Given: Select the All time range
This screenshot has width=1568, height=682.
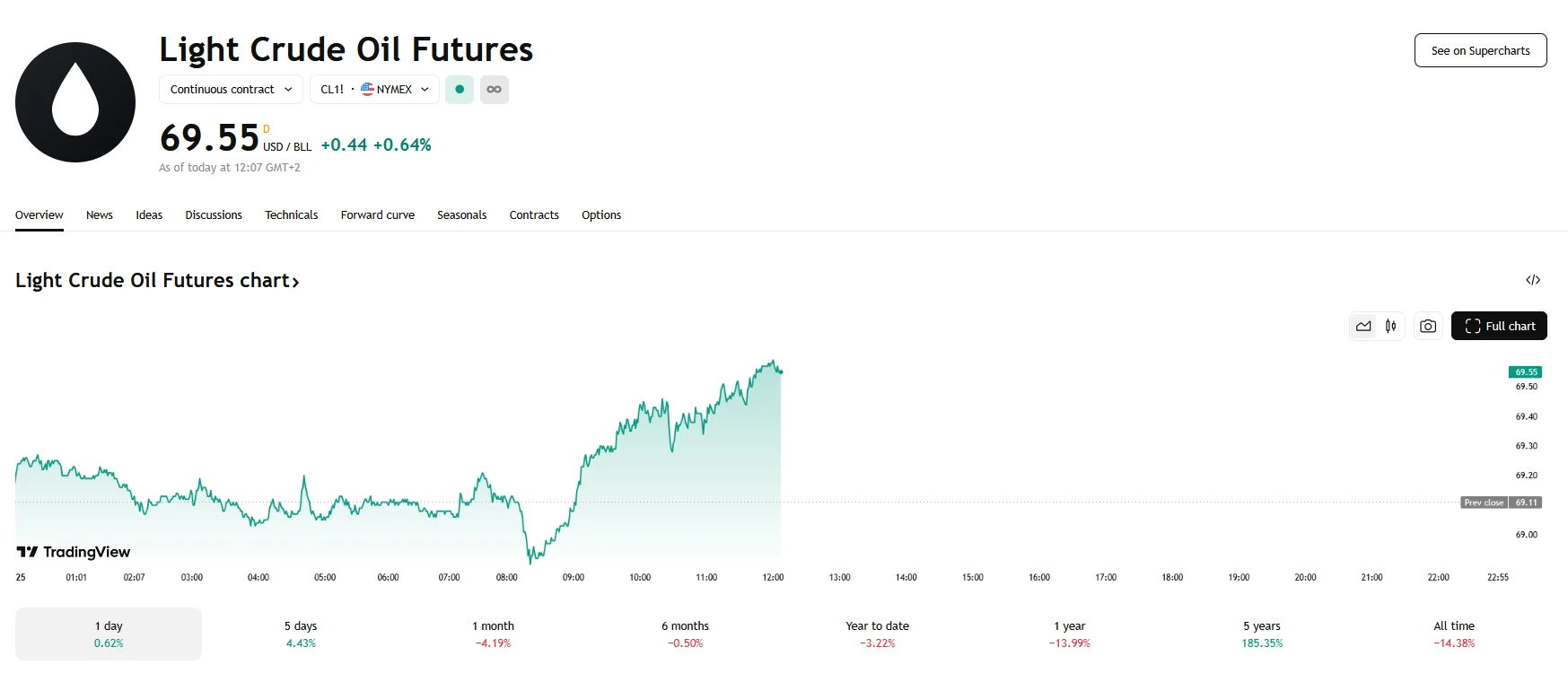Looking at the screenshot, I should [1454, 634].
